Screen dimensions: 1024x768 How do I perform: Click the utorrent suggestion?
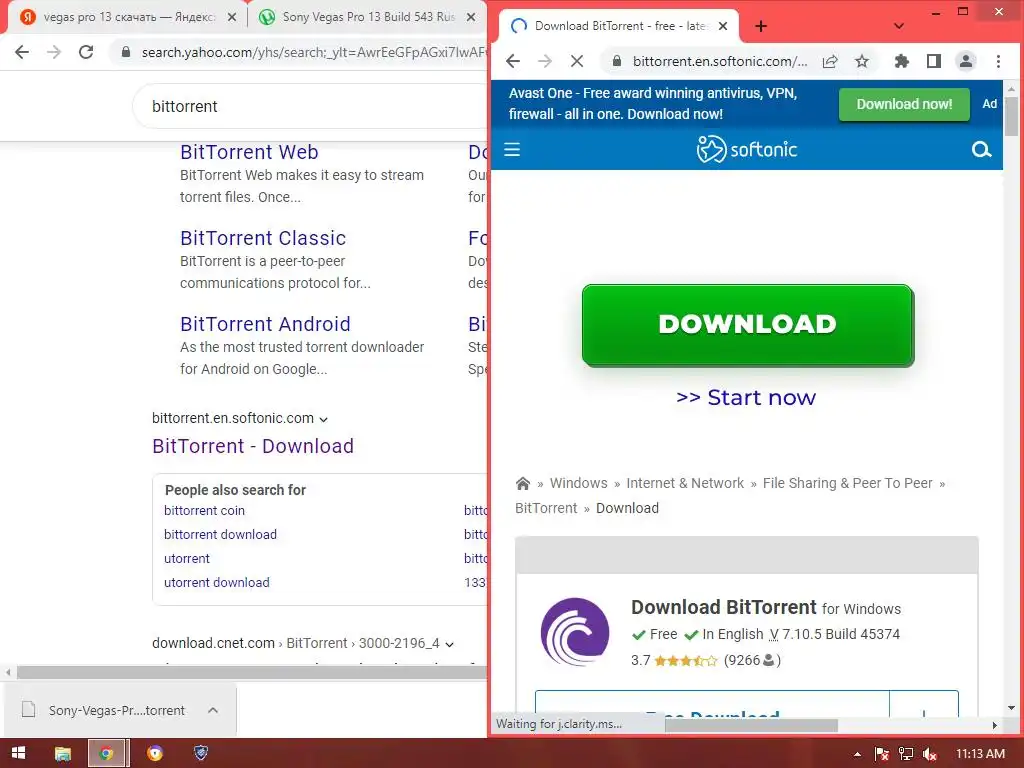[x=187, y=558]
